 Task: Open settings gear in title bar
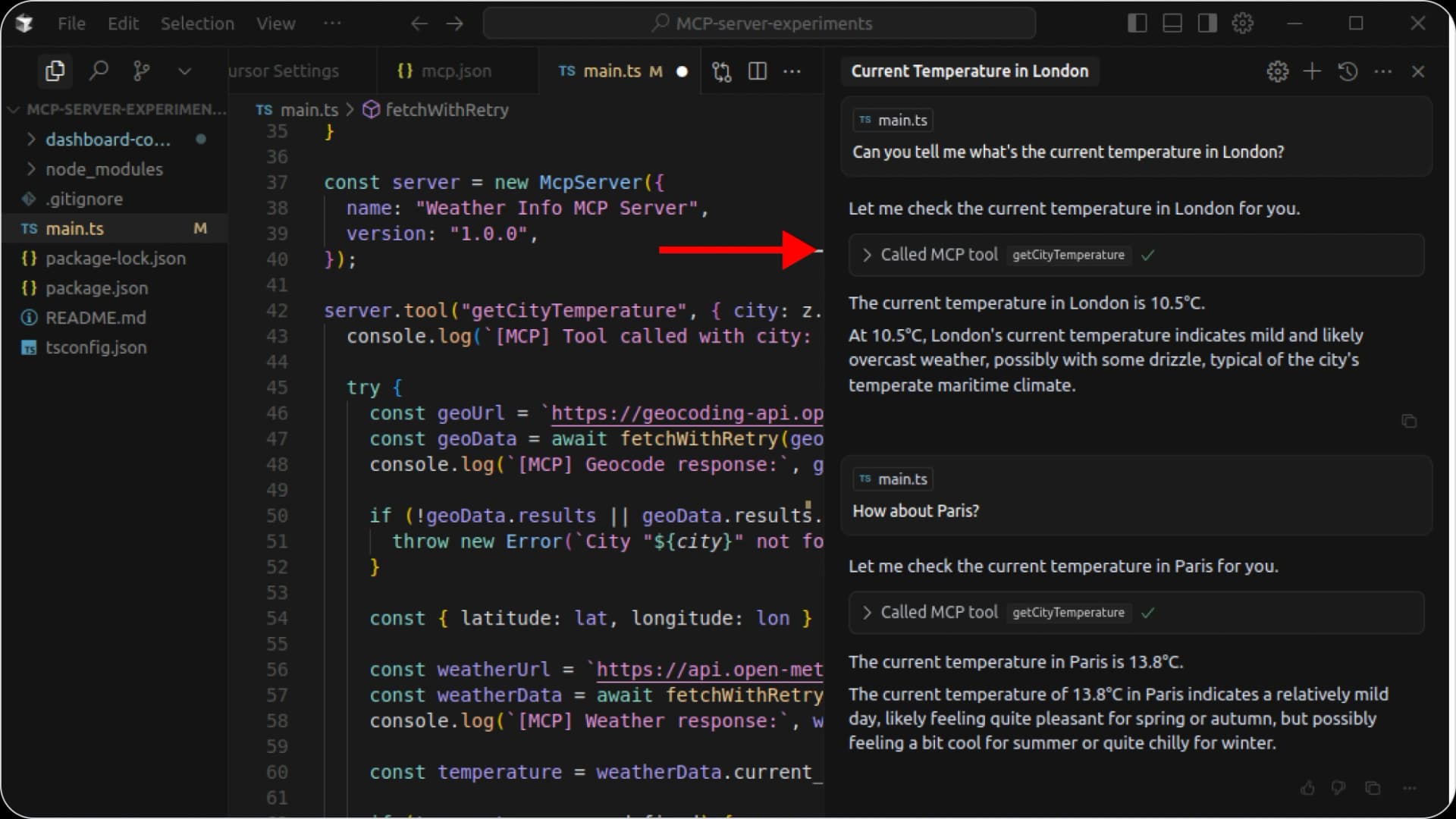[x=1242, y=24]
